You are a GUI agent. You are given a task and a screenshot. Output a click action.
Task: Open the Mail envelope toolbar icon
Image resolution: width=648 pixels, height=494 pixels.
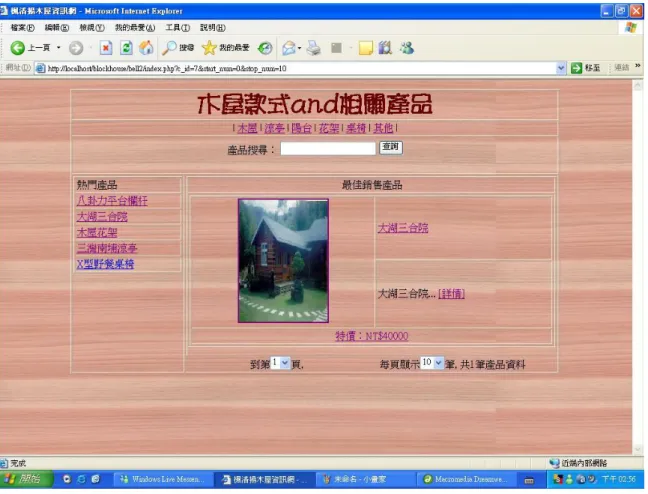(289, 48)
